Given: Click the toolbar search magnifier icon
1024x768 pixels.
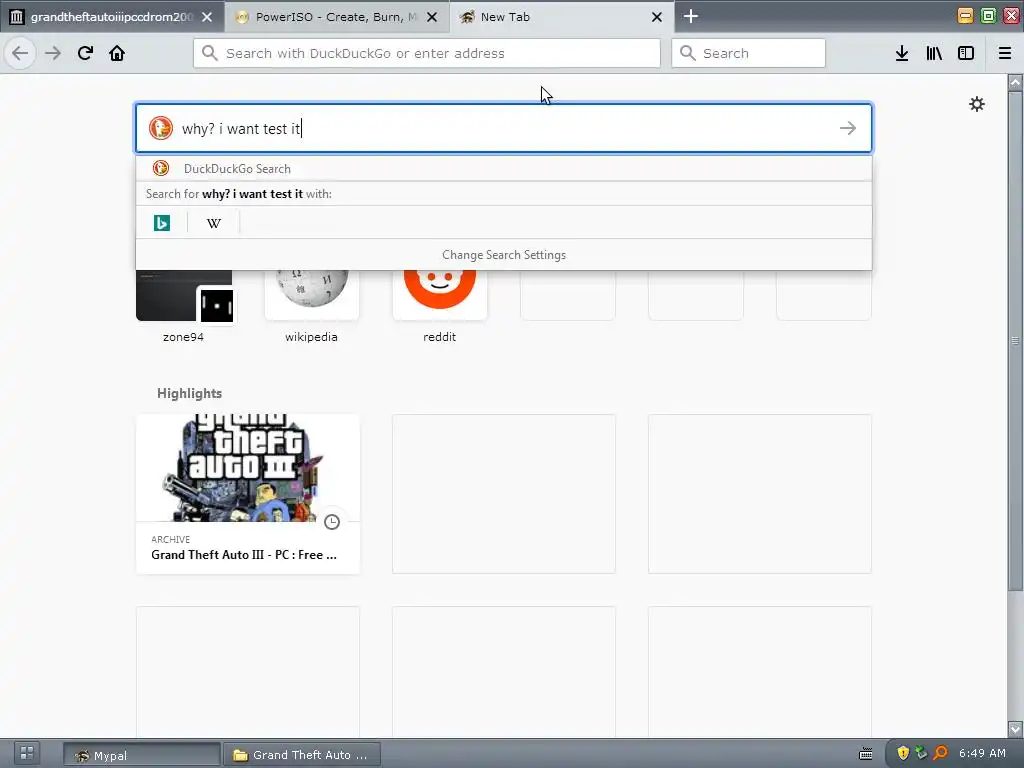Looking at the screenshot, I should [x=687, y=53].
